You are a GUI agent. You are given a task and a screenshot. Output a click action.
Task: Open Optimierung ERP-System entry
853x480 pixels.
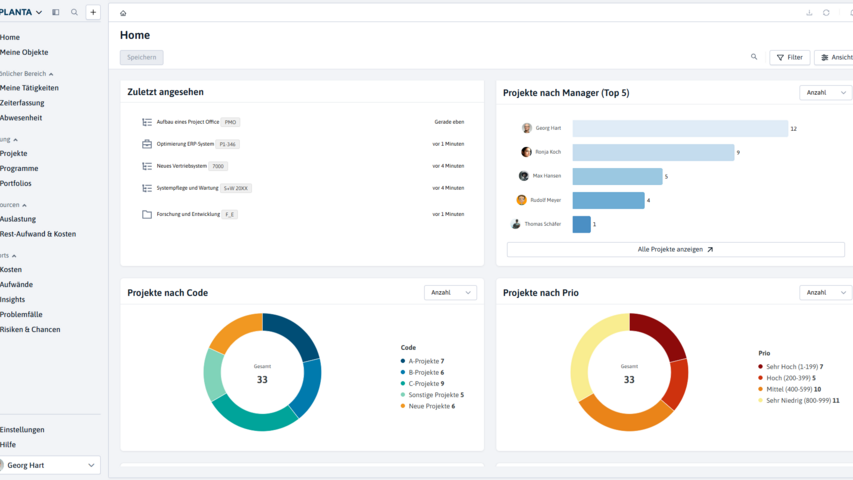[x=185, y=144]
